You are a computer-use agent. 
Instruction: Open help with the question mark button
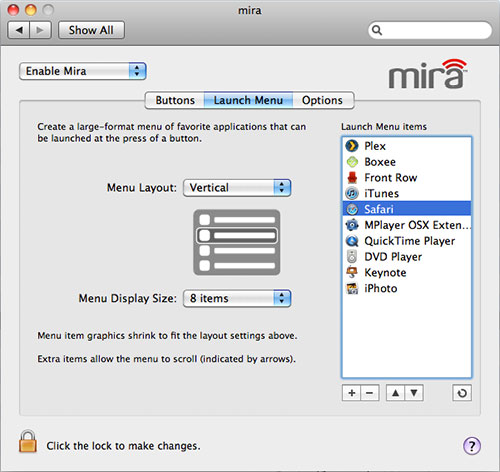(472, 446)
